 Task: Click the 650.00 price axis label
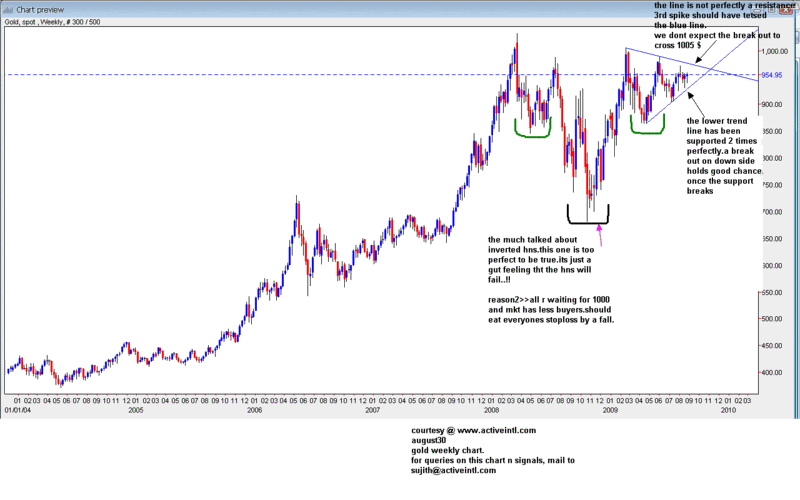point(771,239)
